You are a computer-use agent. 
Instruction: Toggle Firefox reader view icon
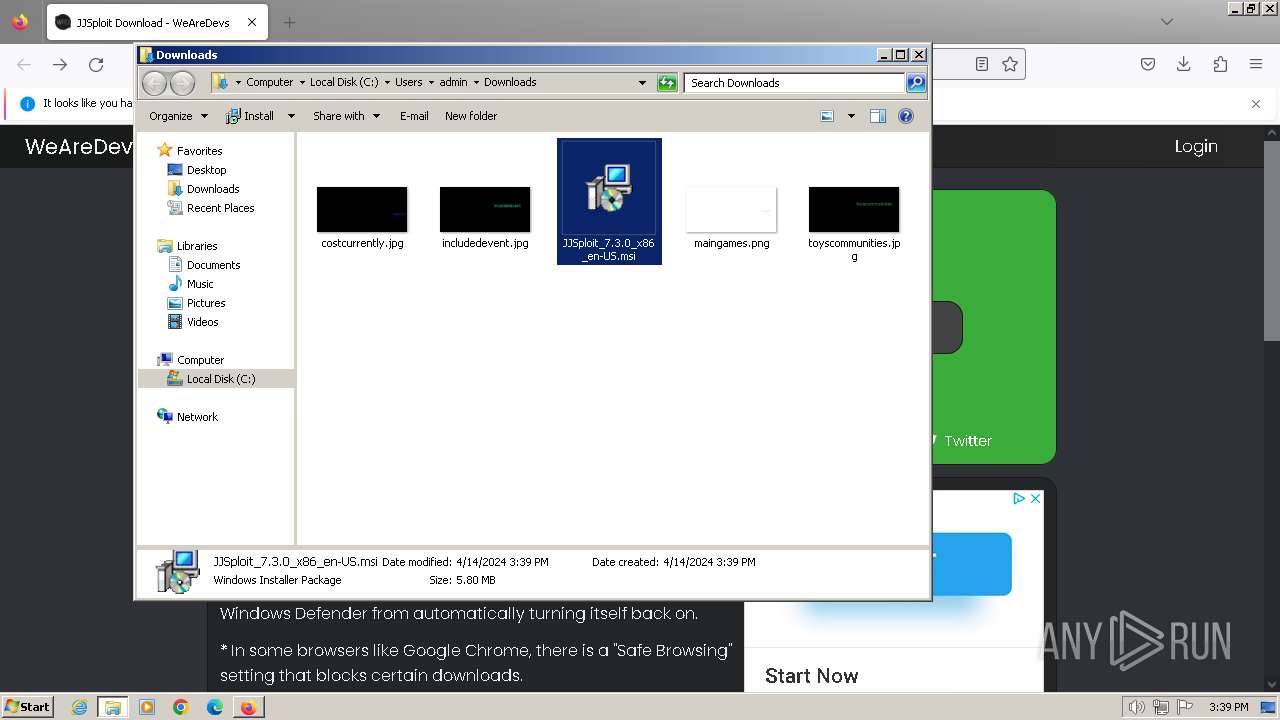(x=982, y=64)
